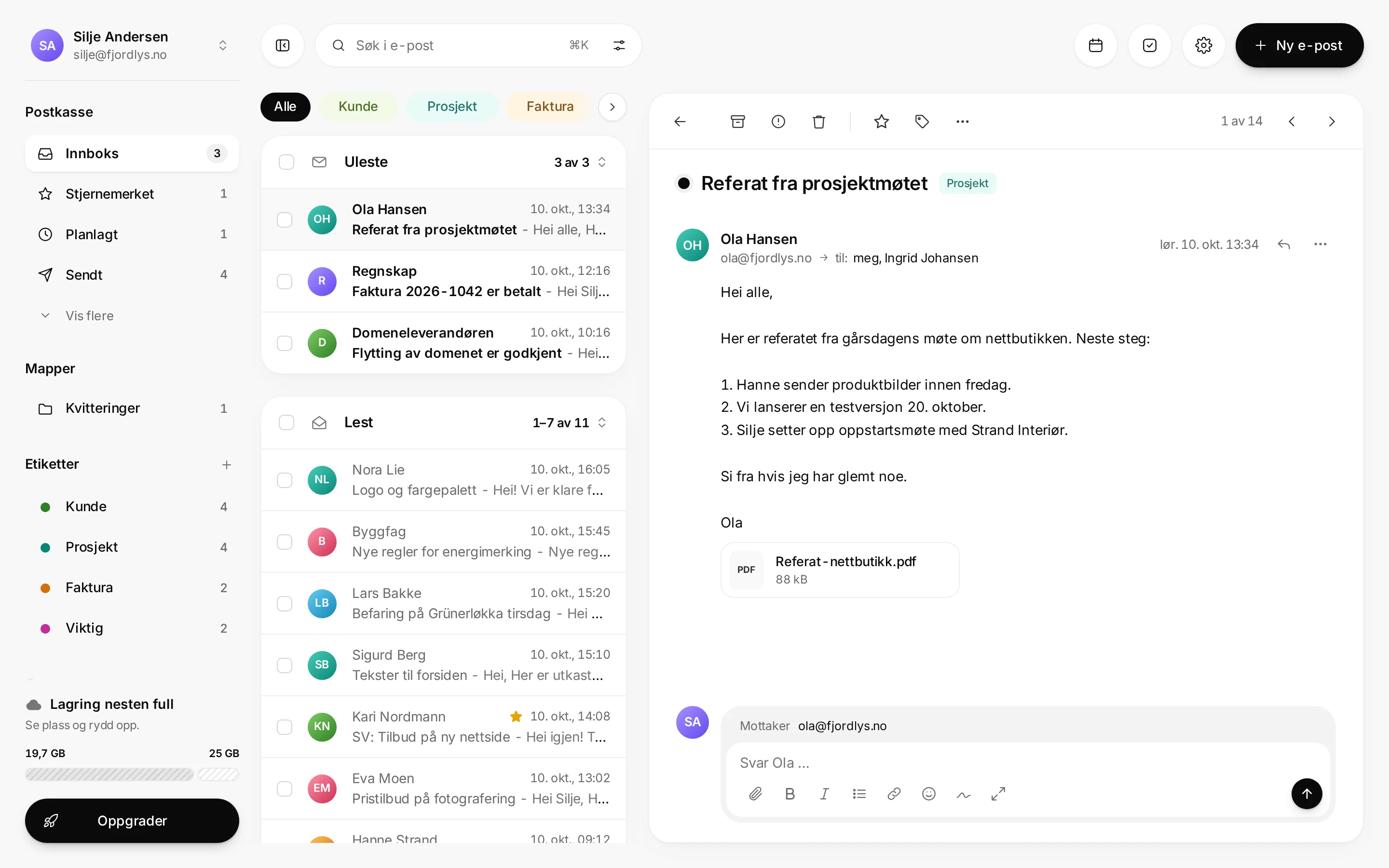Select the Alle filter tab

[285, 107]
